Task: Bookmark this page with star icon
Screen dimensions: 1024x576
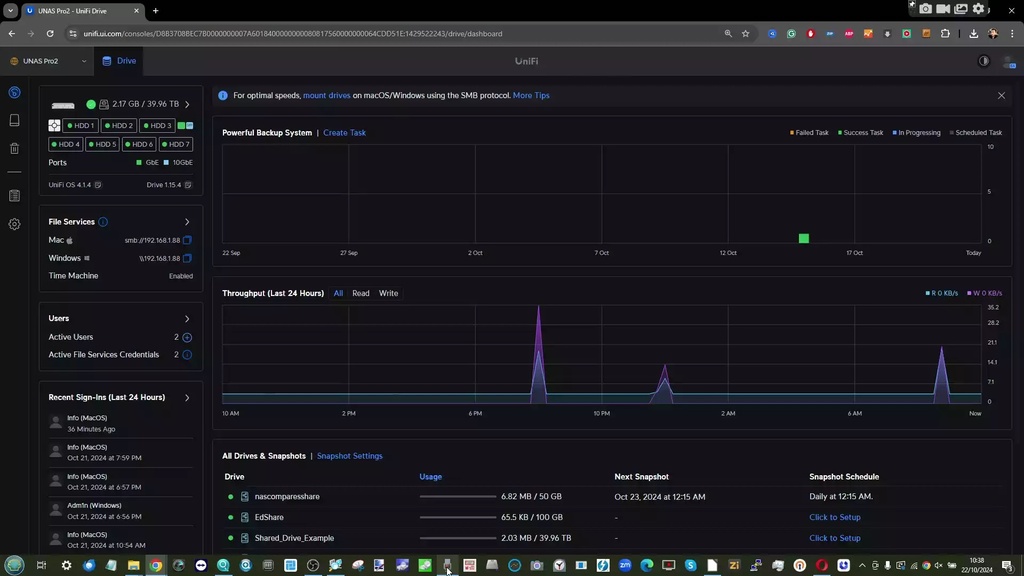Action: [745, 33]
